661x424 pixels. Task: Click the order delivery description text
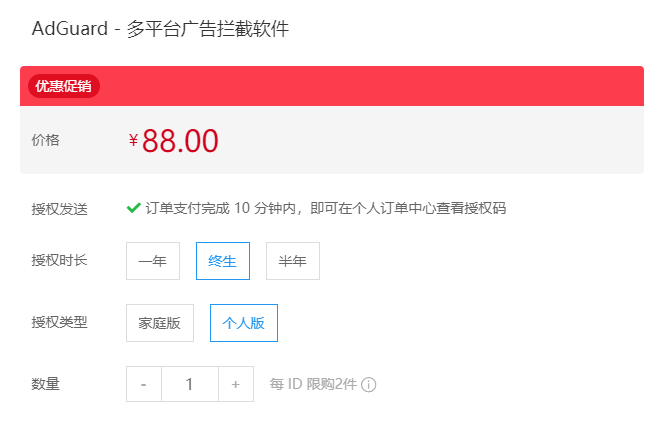[x=325, y=208]
